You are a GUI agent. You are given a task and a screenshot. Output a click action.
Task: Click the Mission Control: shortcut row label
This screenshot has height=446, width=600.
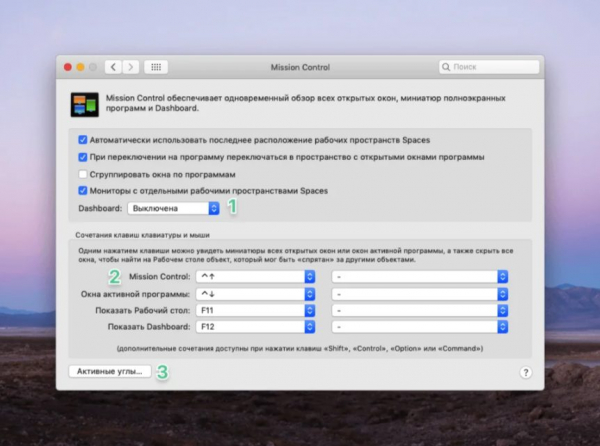coord(160,277)
